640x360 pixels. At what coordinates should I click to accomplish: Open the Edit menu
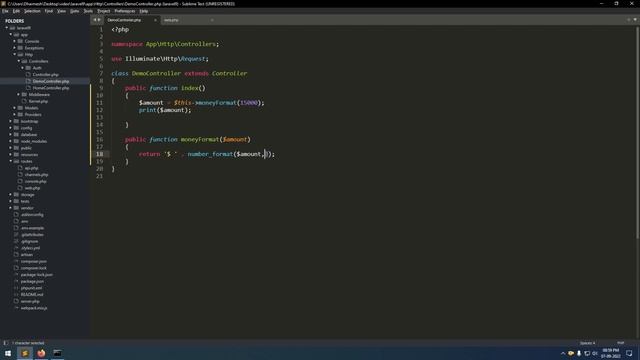coord(16,11)
